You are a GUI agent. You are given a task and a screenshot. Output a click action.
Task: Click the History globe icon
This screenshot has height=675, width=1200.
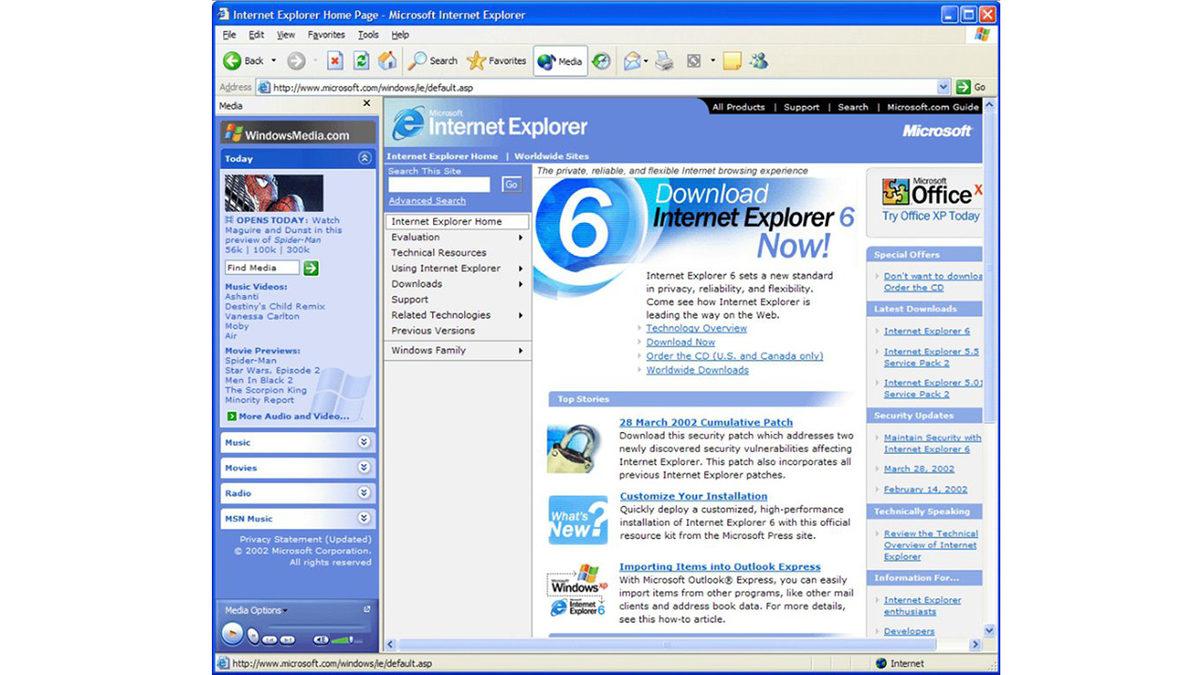[600, 60]
